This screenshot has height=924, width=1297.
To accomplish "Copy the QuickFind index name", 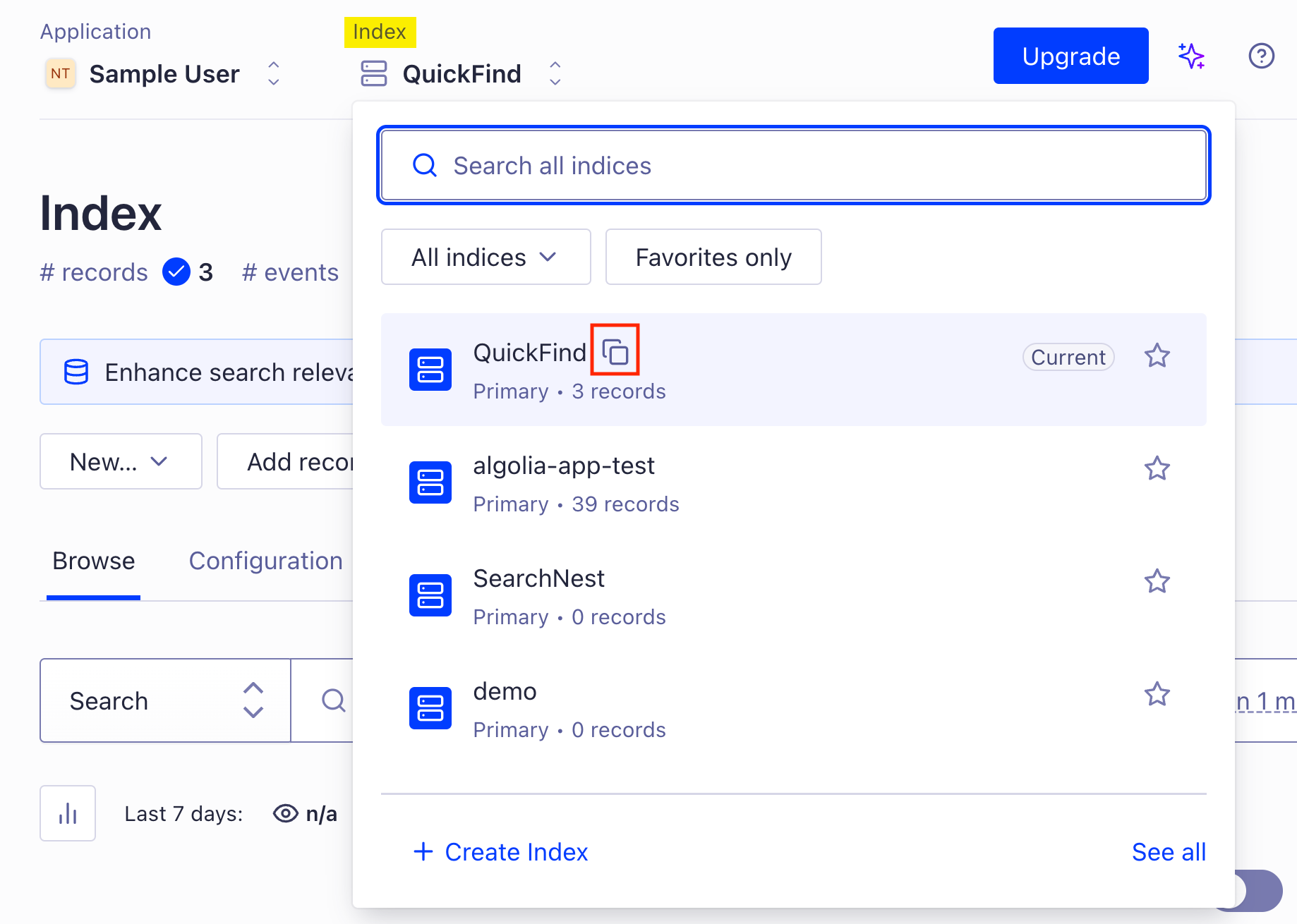I will (x=615, y=351).
